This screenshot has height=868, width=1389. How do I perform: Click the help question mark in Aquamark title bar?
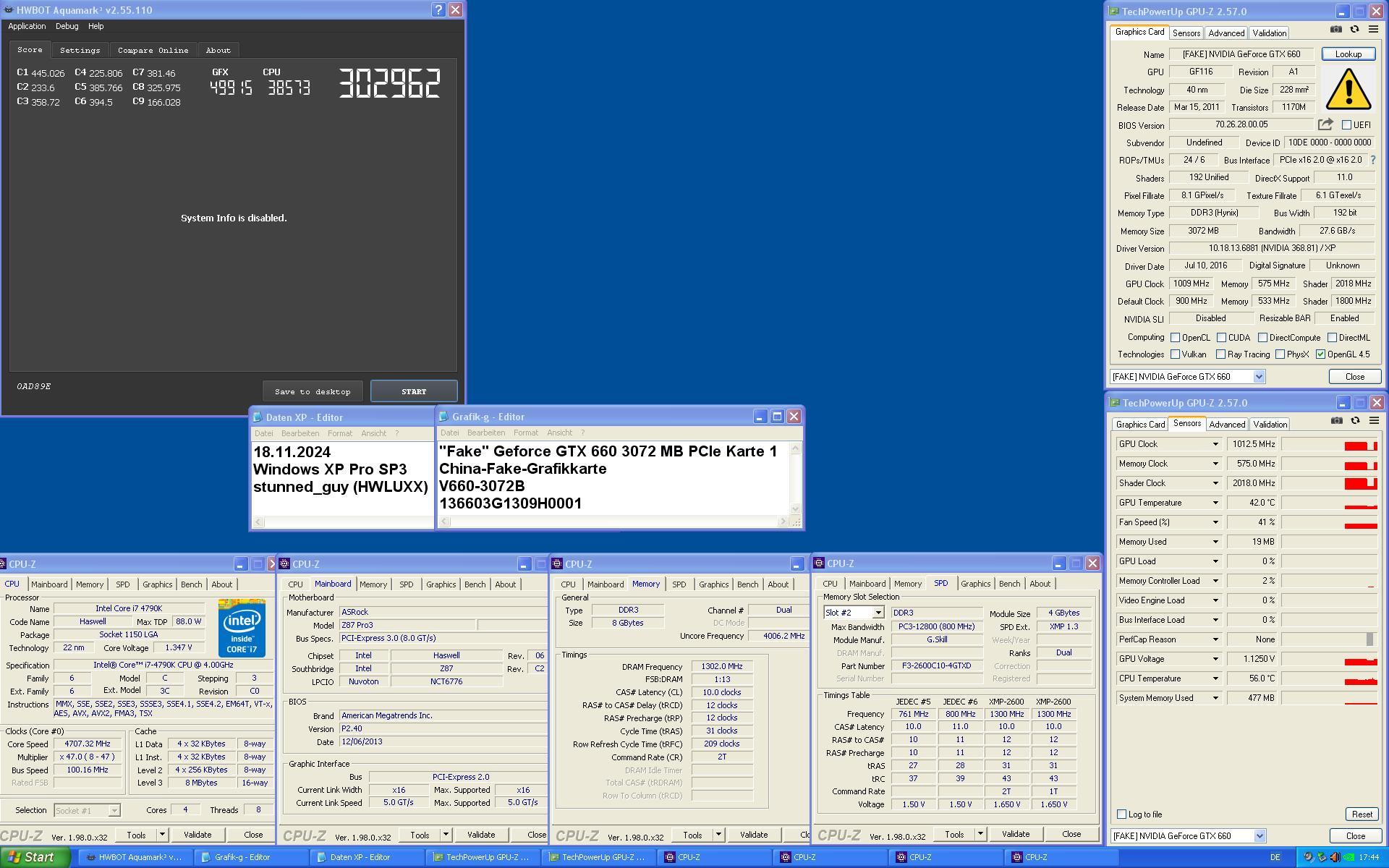[x=438, y=10]
